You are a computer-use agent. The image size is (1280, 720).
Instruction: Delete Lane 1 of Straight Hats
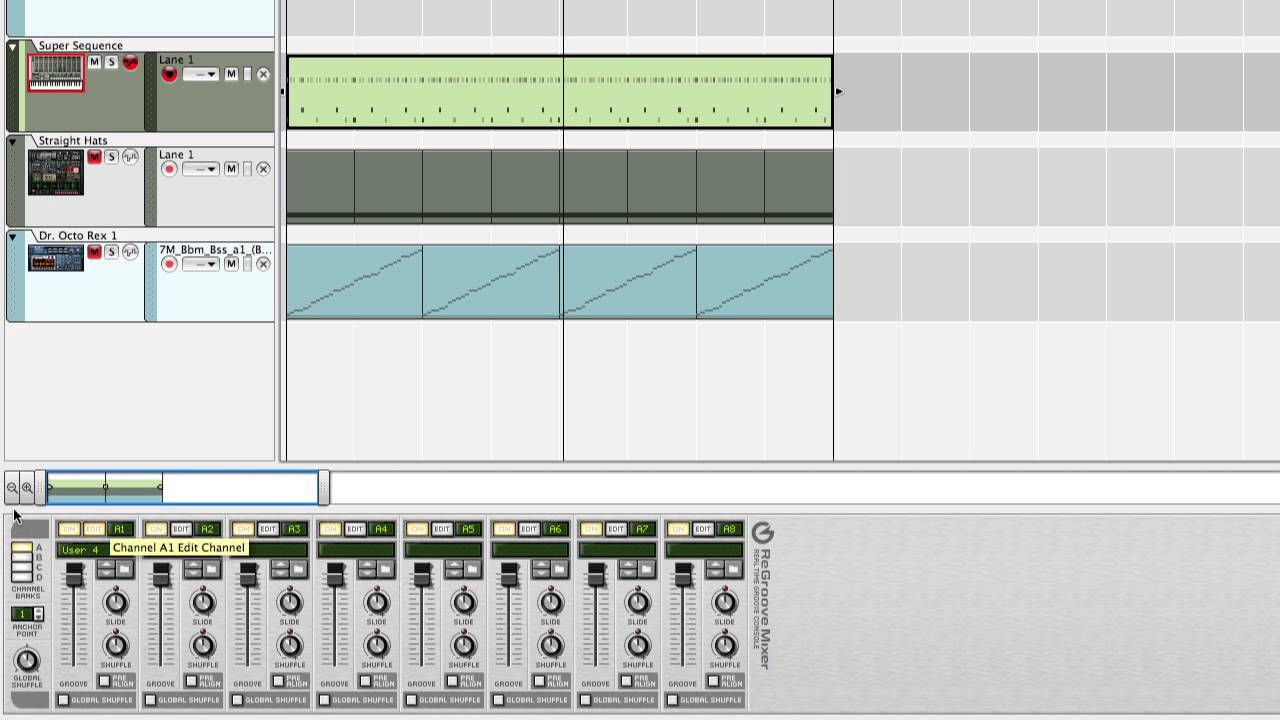(x=263, y=169)
